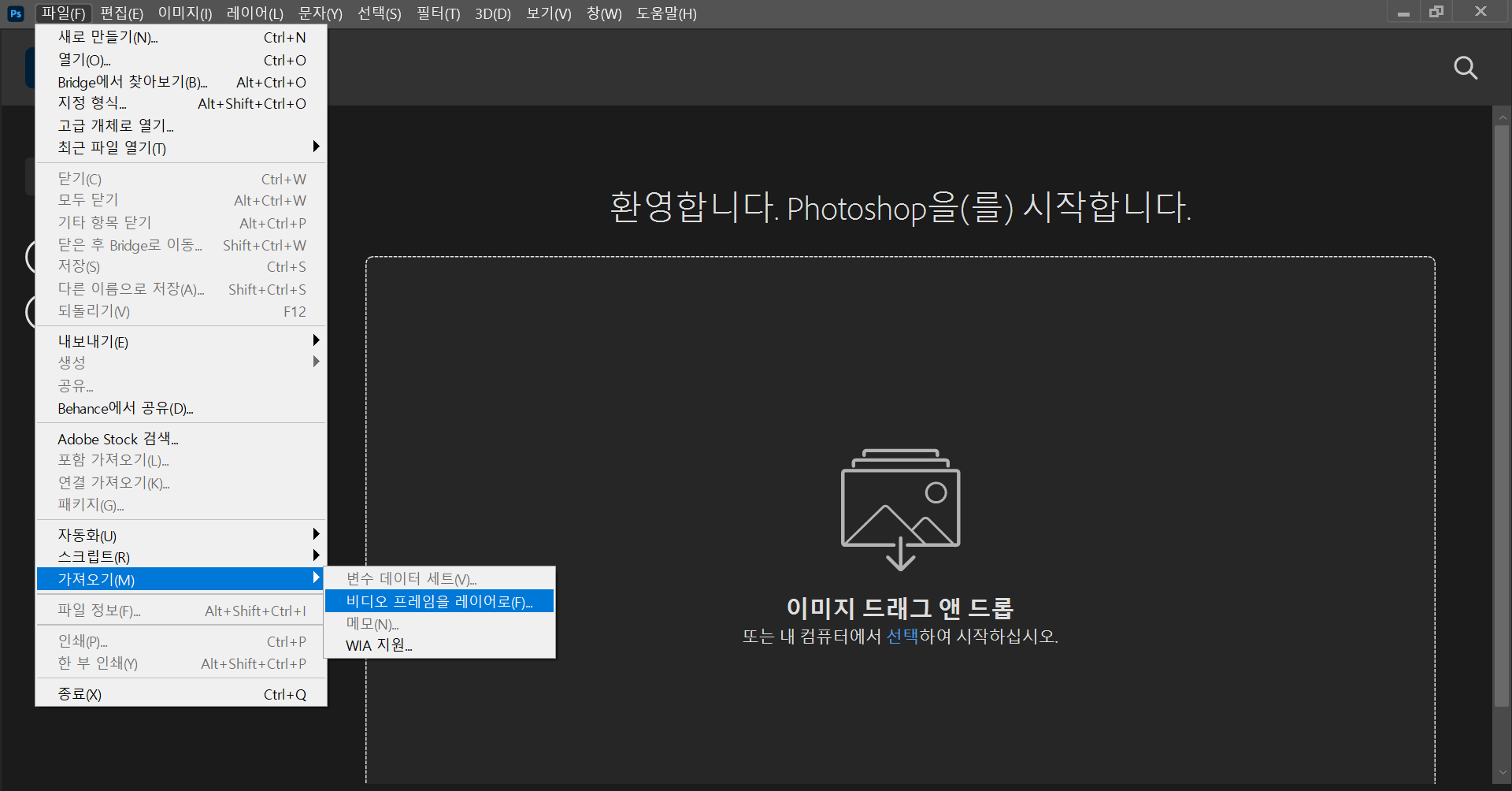Expand 최근 파일 열기(T) submenu
This screenshot has height=791, width=1512.
[x=181, y=147]
